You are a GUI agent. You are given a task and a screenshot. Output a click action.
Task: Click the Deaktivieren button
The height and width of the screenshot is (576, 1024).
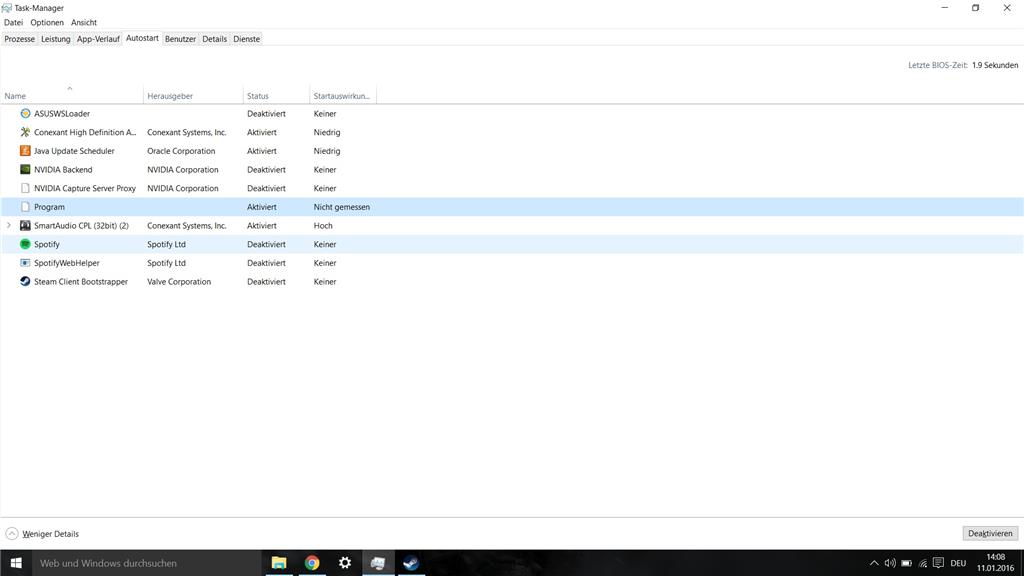[990, 534]
